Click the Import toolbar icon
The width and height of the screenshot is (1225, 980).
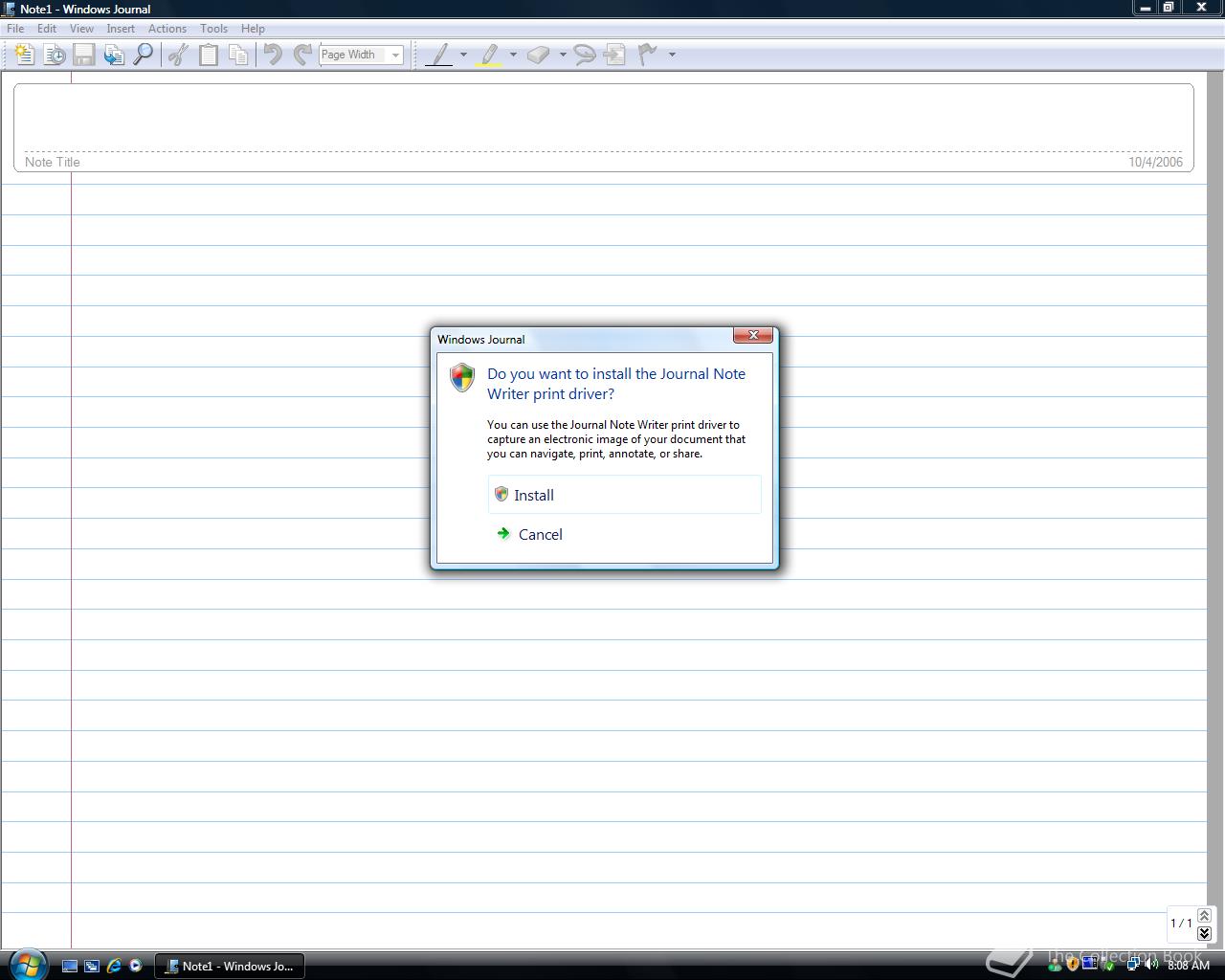tap(114, 55)
